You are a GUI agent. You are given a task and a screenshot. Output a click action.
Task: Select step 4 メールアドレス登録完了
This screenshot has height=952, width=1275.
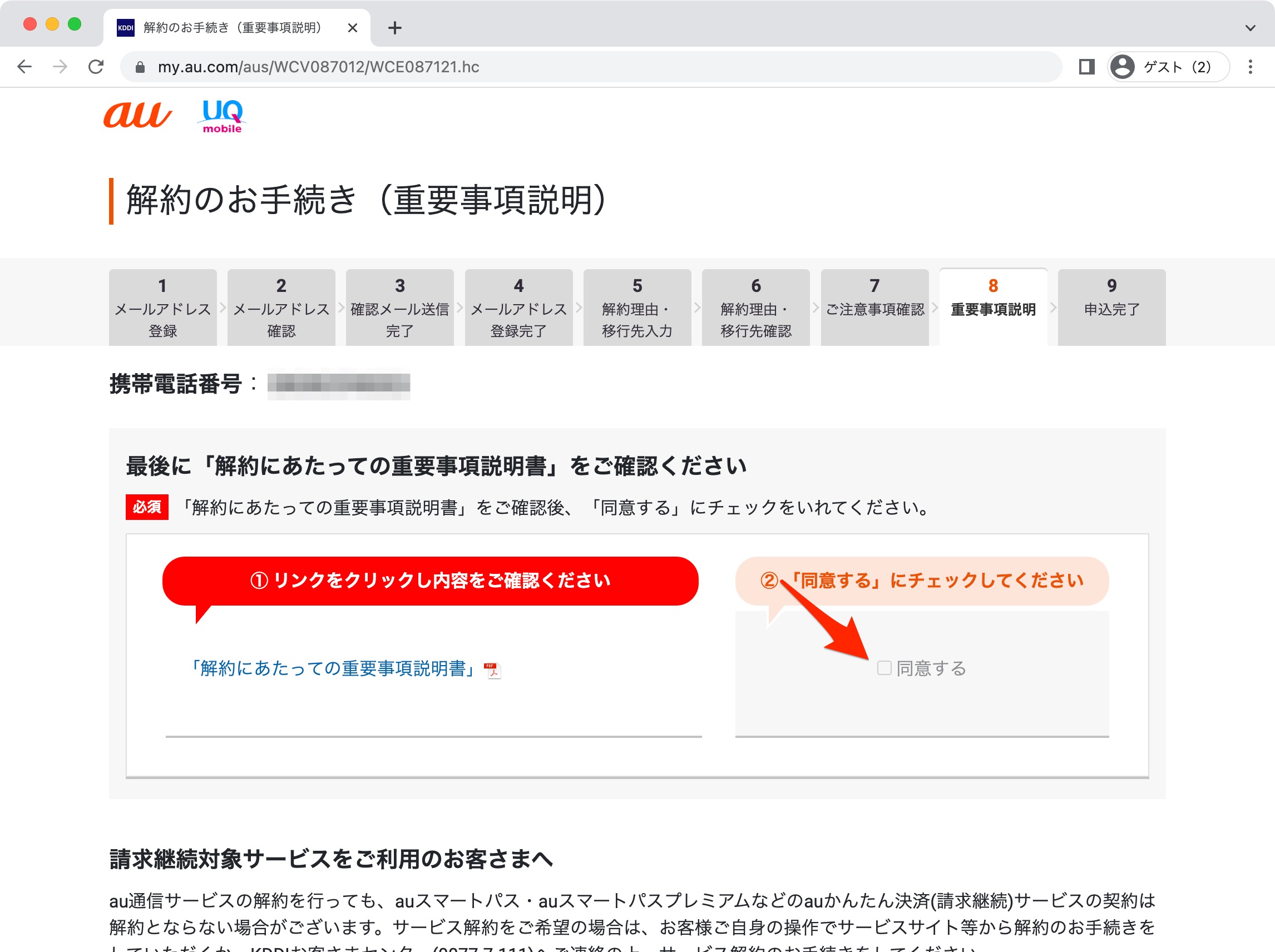coord(519,308)
